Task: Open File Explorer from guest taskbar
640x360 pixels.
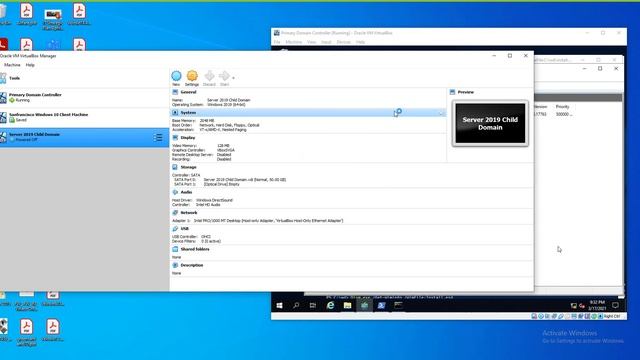Action: pyautogui.click(x=347, y=305)
